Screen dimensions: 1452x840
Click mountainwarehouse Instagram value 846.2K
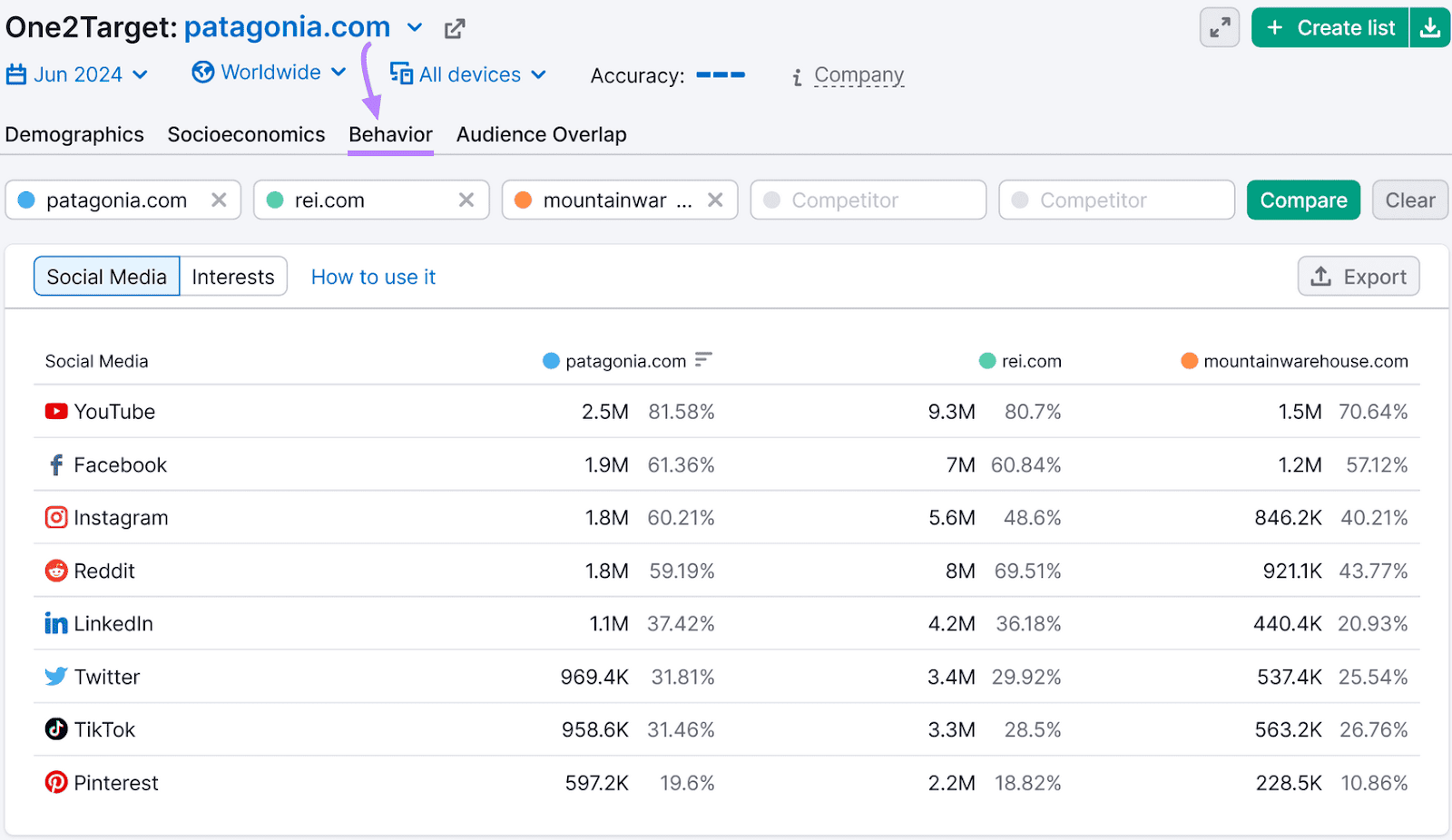pos(1288,518)
